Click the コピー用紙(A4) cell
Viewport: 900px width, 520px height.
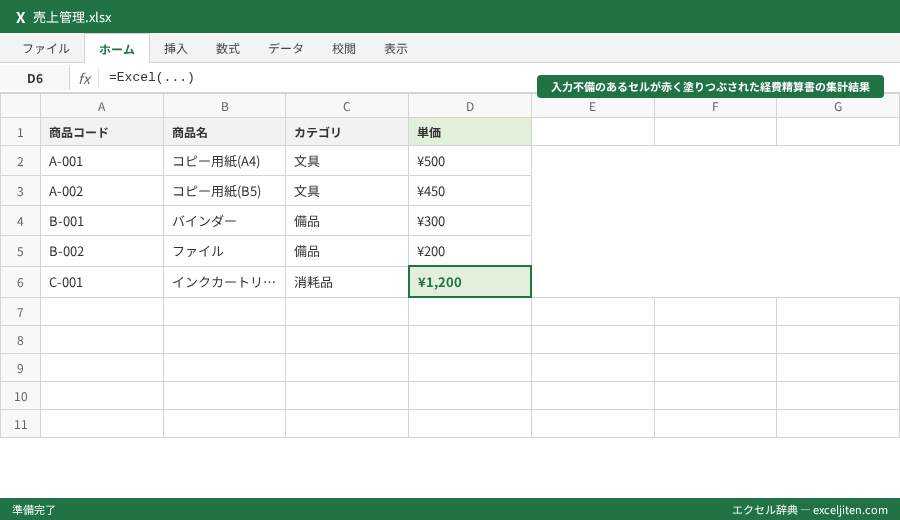click(224, 161)
